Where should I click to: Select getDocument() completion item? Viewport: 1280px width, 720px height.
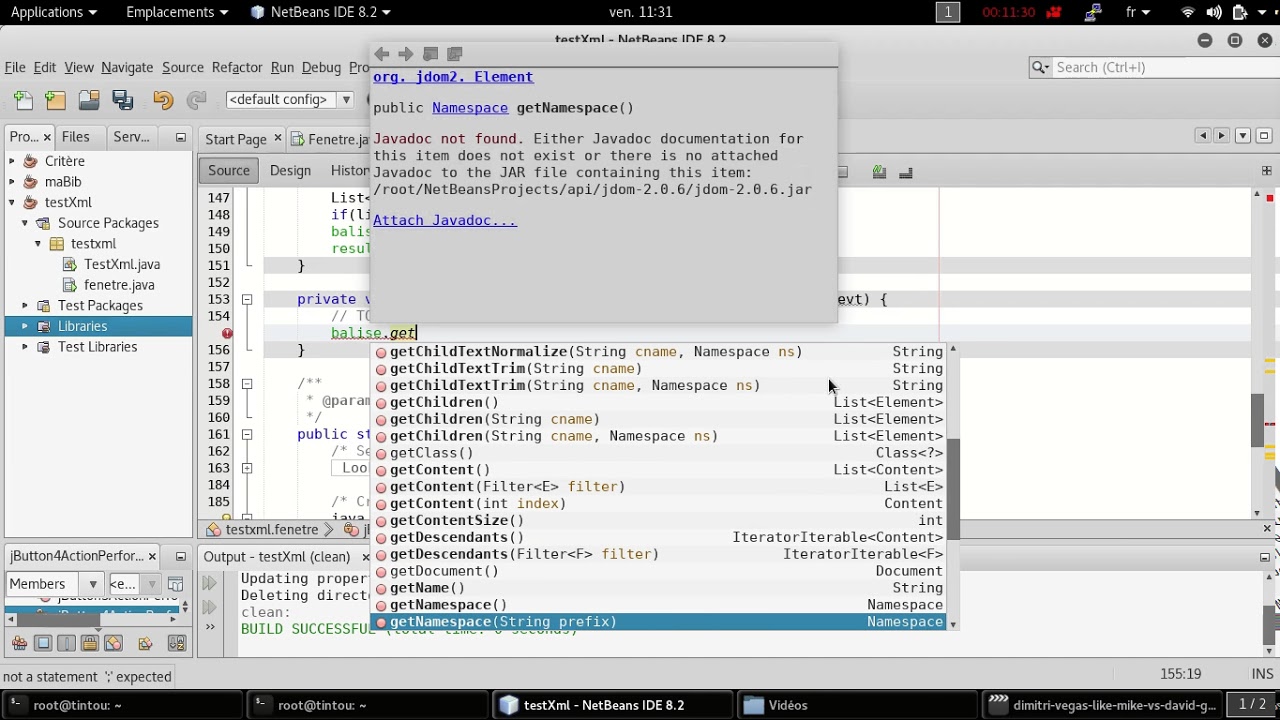click(x=658, y=571)
